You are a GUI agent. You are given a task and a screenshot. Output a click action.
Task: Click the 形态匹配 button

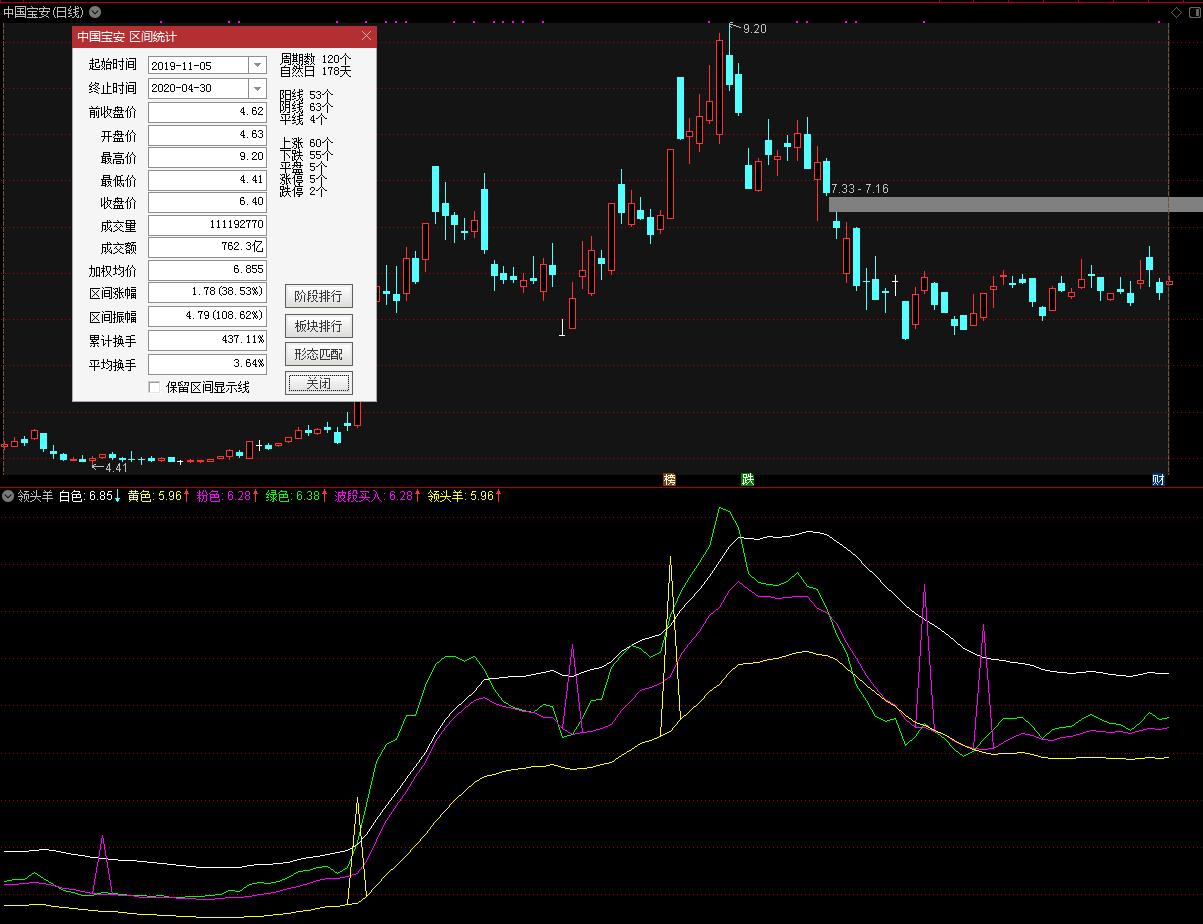319,354
